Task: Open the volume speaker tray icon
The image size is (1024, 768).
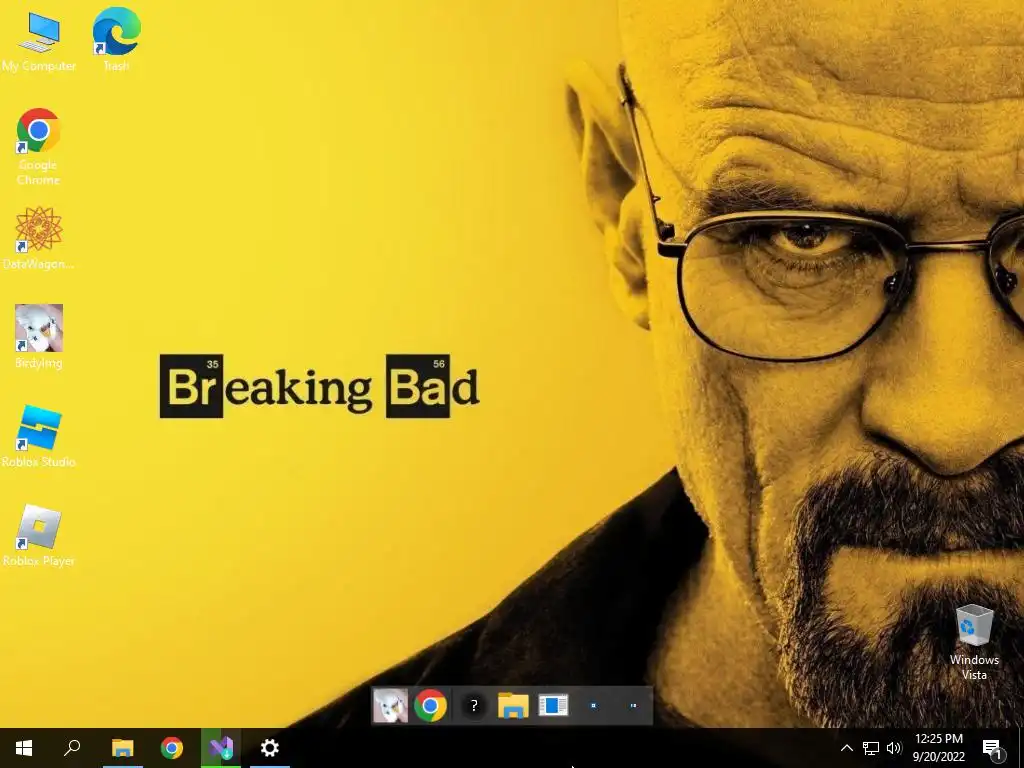Action: click(894, 748)
